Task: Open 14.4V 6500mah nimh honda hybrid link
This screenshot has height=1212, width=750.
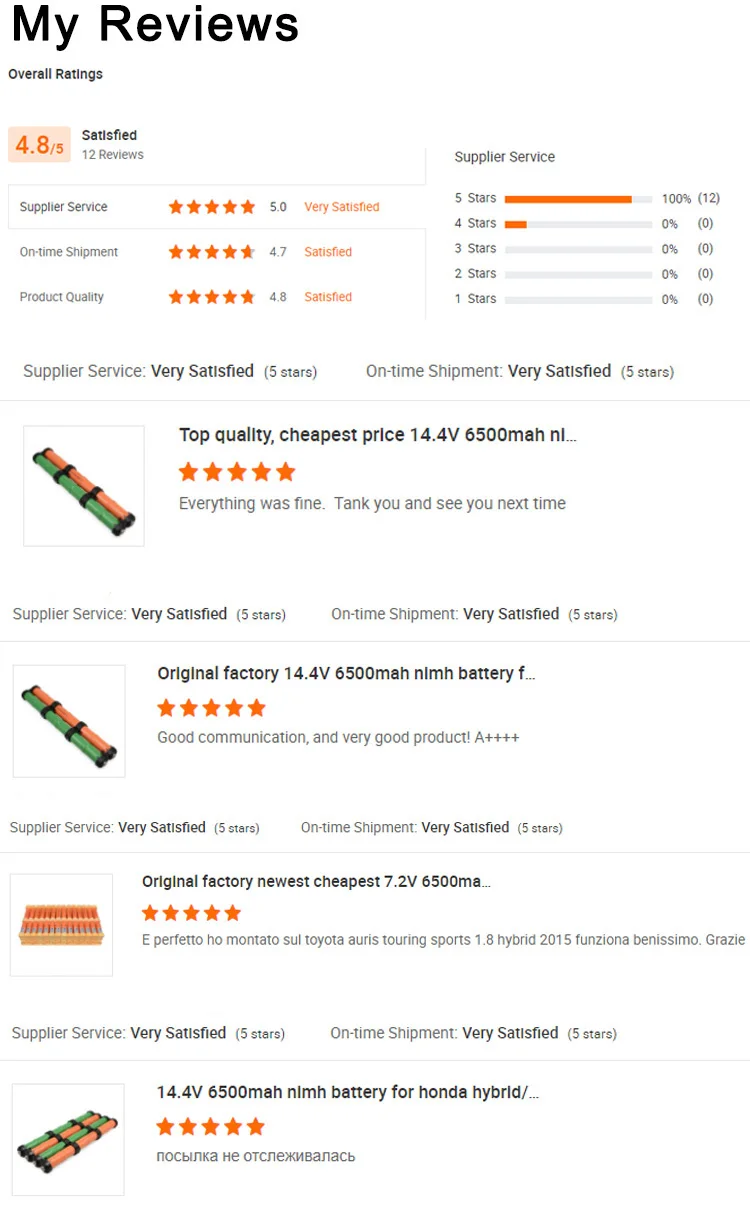Action: pyautogui.click(x=348, y=1092)
